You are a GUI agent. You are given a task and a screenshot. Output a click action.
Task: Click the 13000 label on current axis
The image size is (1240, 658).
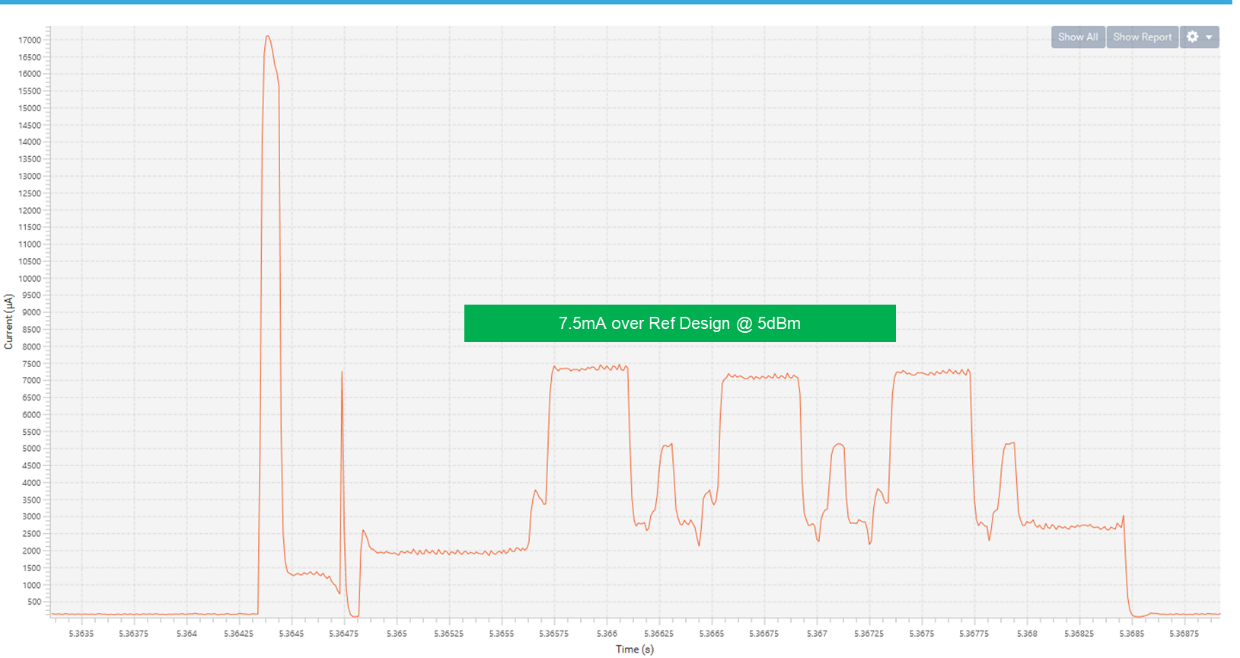click(x=29, y=176)
